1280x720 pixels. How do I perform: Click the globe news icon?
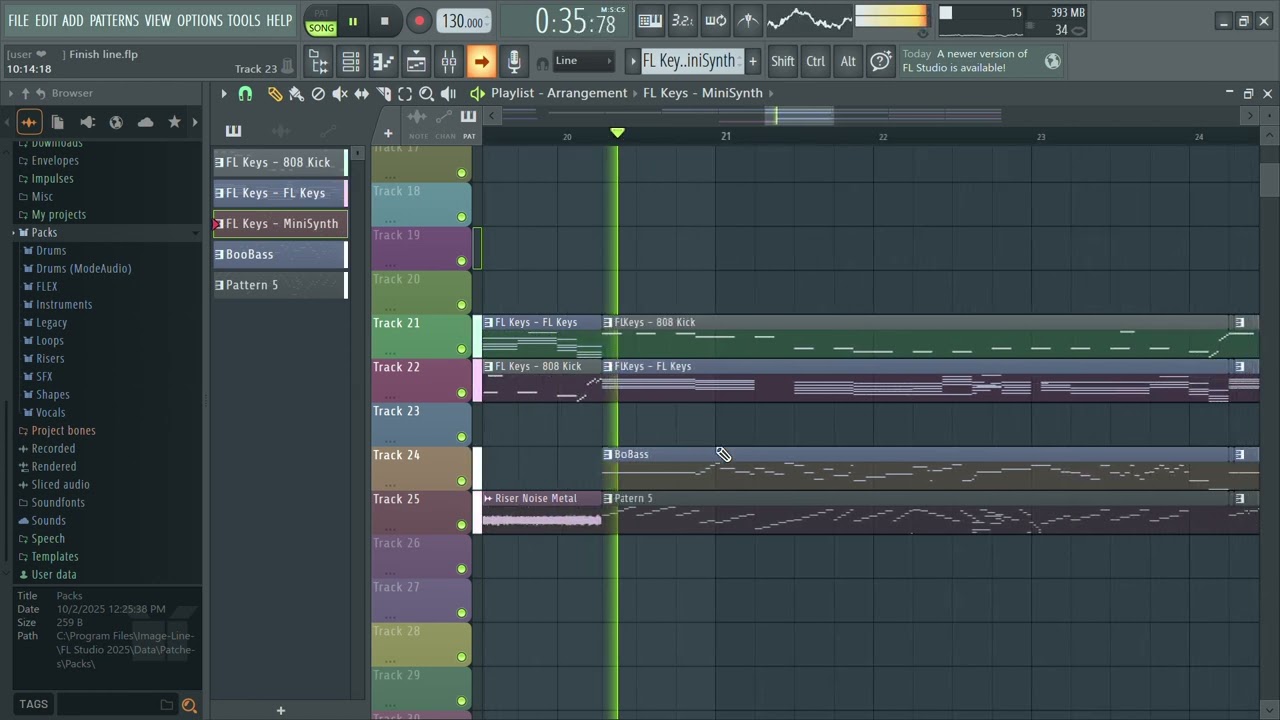(1052, 61)
